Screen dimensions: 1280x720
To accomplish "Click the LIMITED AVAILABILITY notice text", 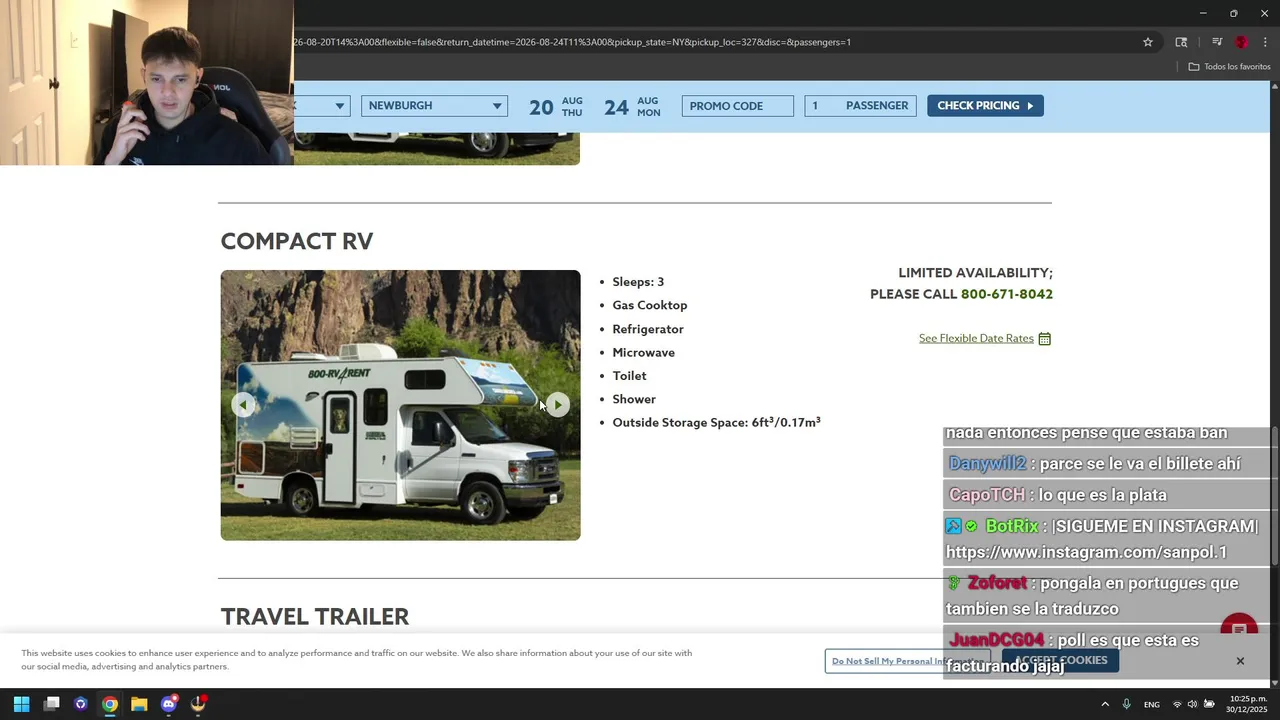I will (x=975, y=273).
